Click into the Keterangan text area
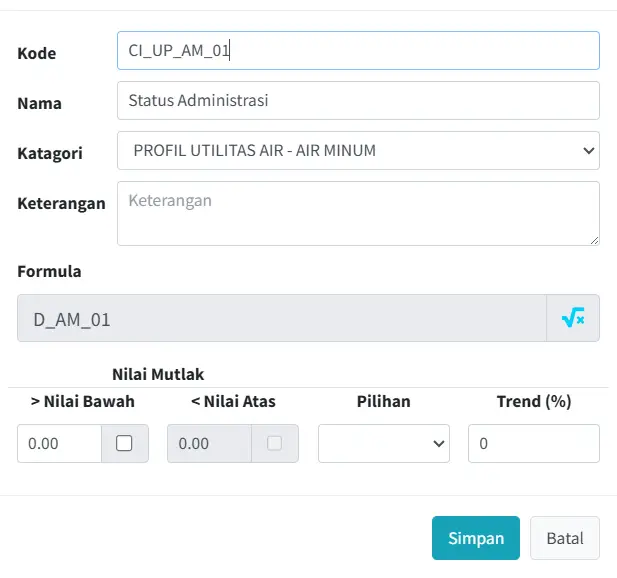 pyautogui.click(x=358, y=213)
